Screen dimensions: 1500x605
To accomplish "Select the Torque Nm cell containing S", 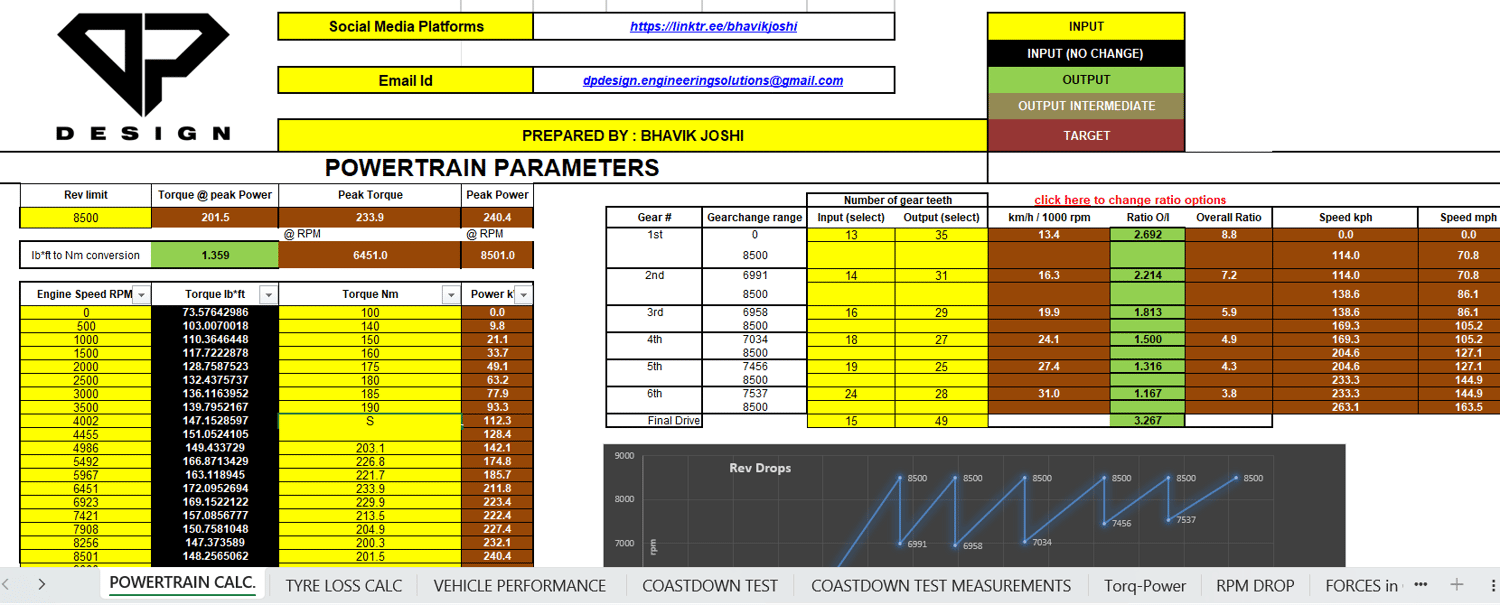I will tap(370, 422).
